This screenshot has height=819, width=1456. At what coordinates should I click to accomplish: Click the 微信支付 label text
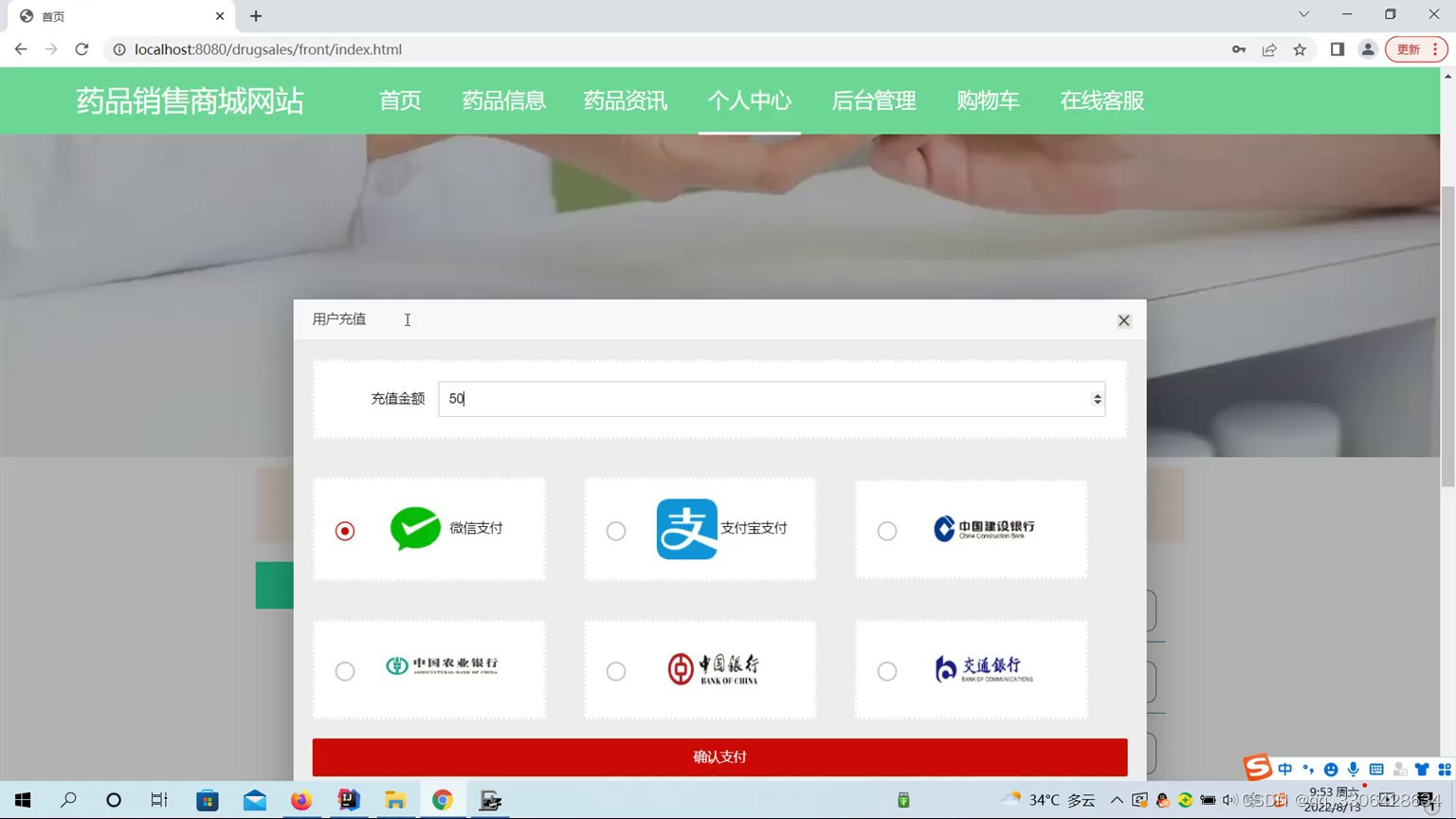coord(476,528)
